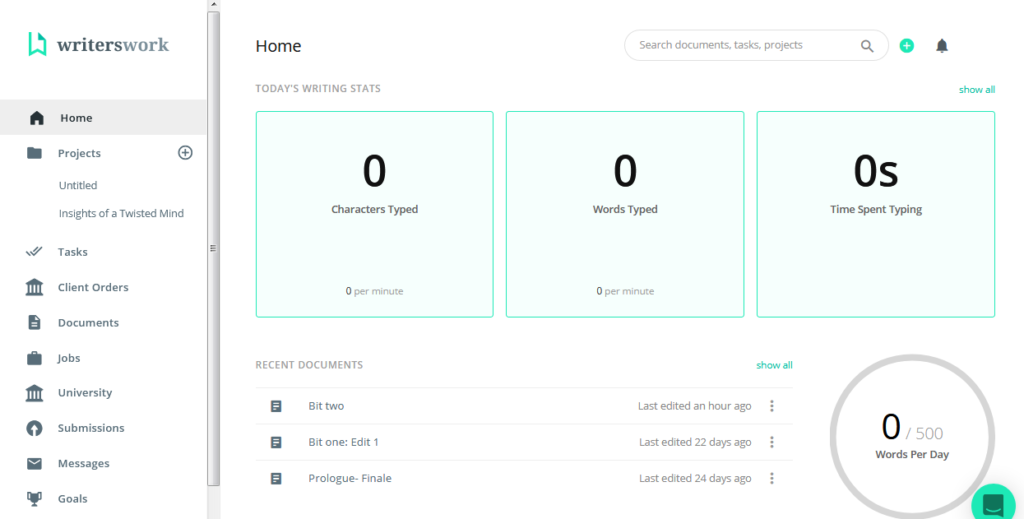The image size is (1024, 519).
Task: Click the Client Orders bank icon
Action: point(35,287)
